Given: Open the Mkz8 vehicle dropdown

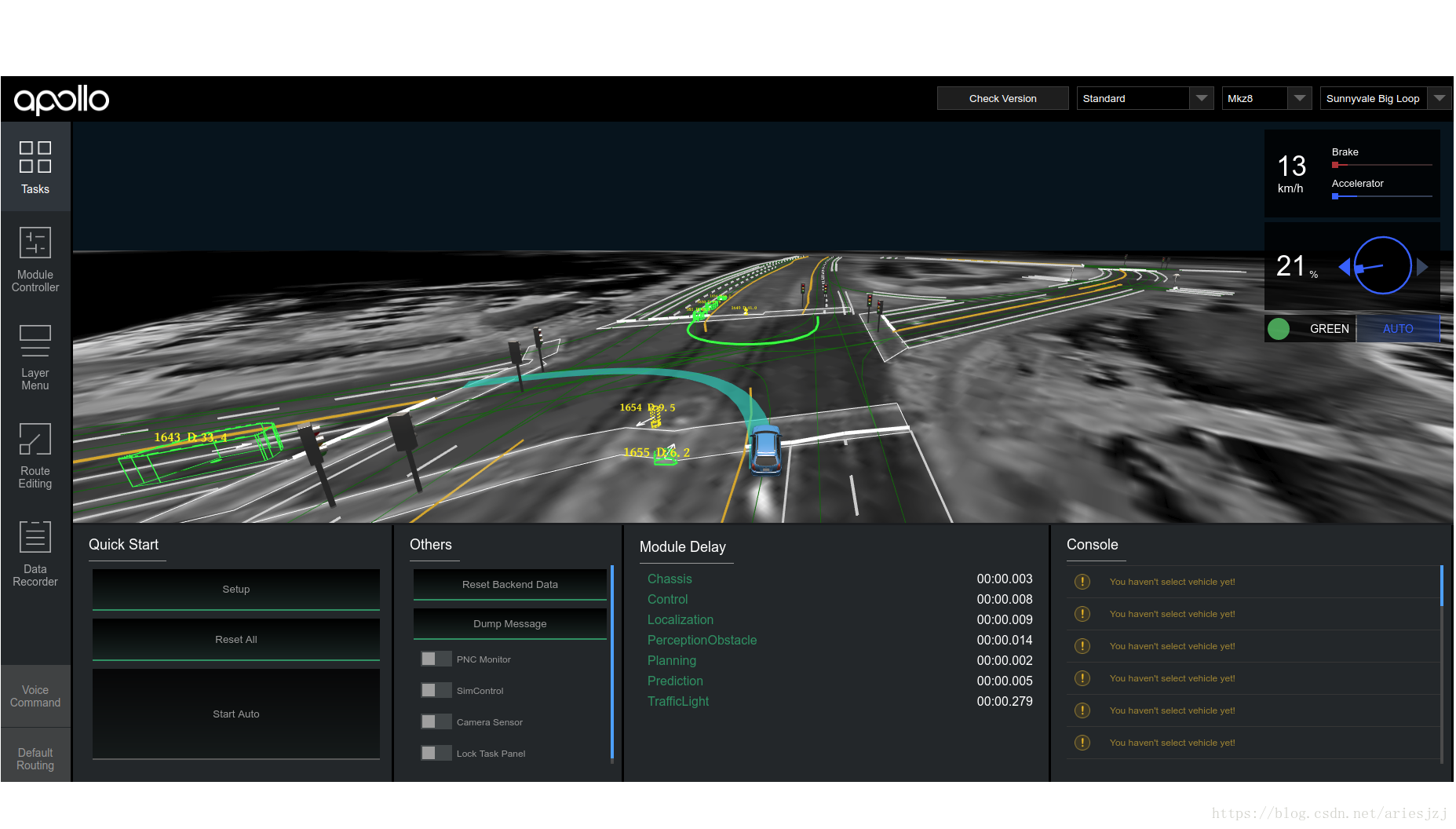Looking at the screenshot, I should click(1267, 98).
